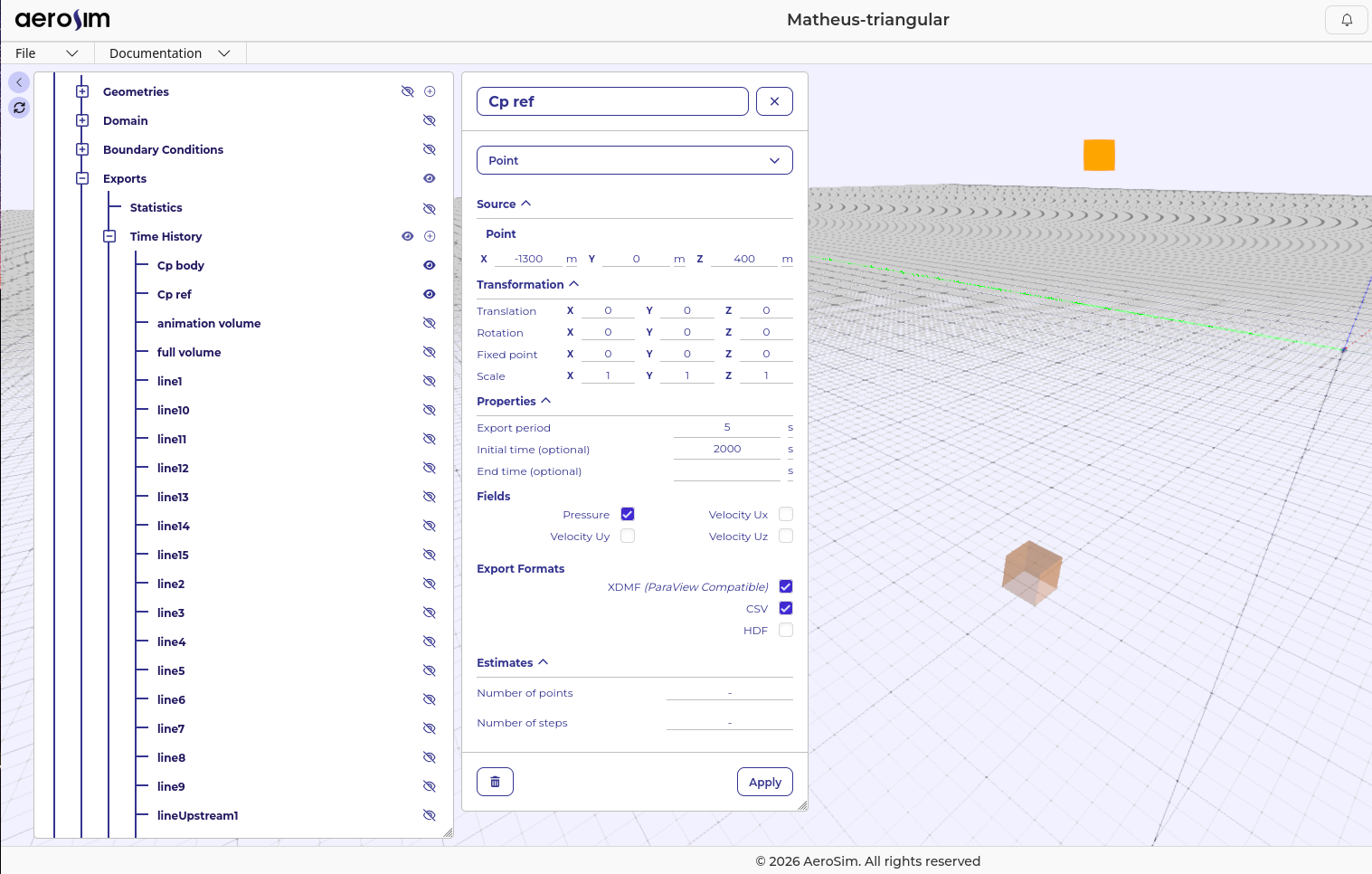Add new item to Time History
The width and height of the screenshot is (1372, 874).
click(x=431, y=236)
